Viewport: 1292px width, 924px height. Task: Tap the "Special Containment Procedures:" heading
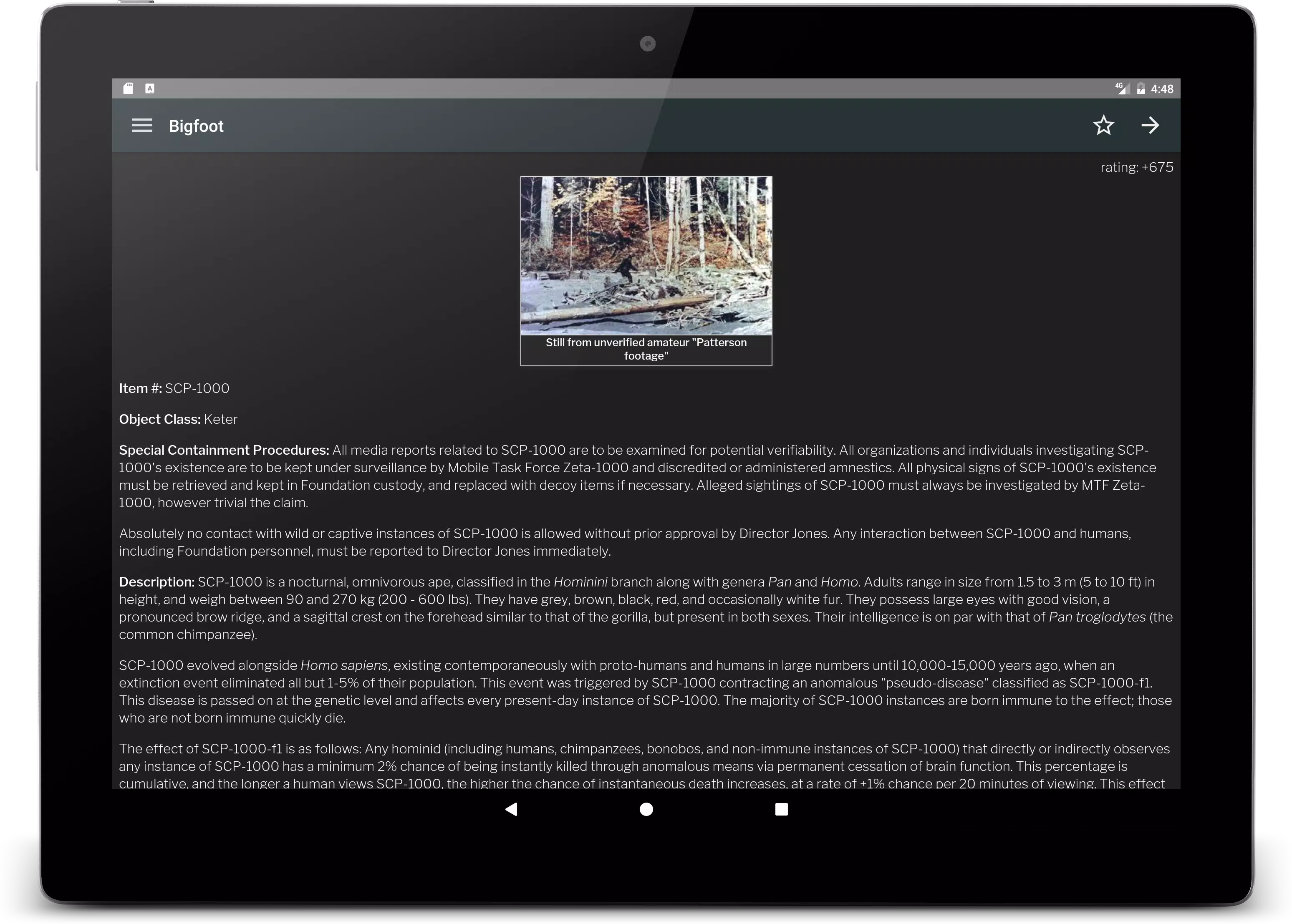(224, 450)
